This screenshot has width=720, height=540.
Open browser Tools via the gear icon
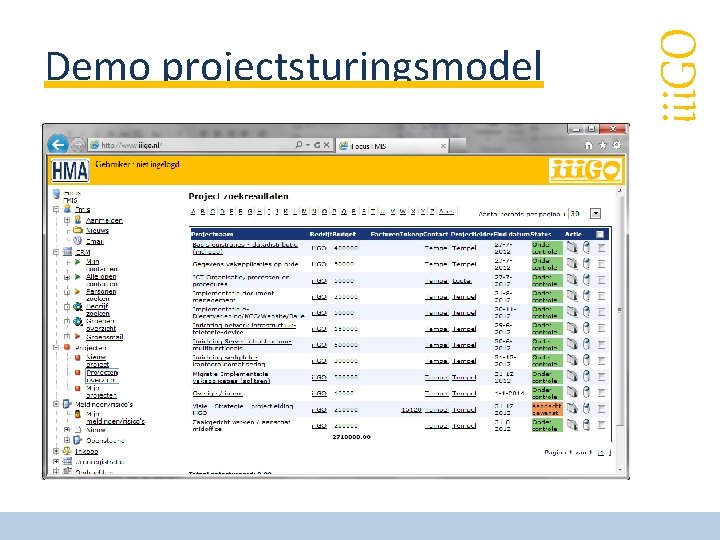[617, 145]
